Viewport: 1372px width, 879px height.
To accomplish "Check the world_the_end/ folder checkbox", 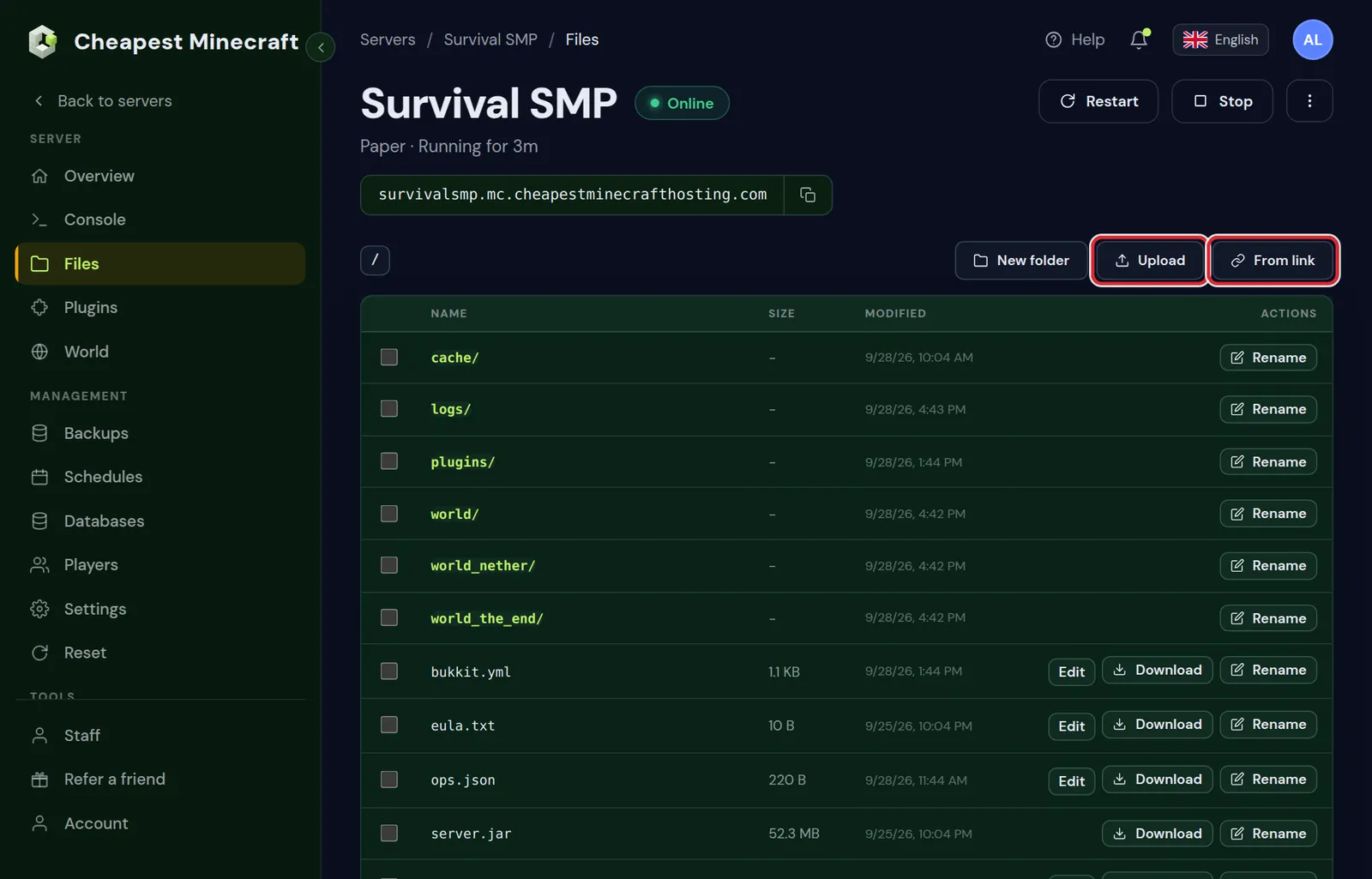I will click(389, 617).
